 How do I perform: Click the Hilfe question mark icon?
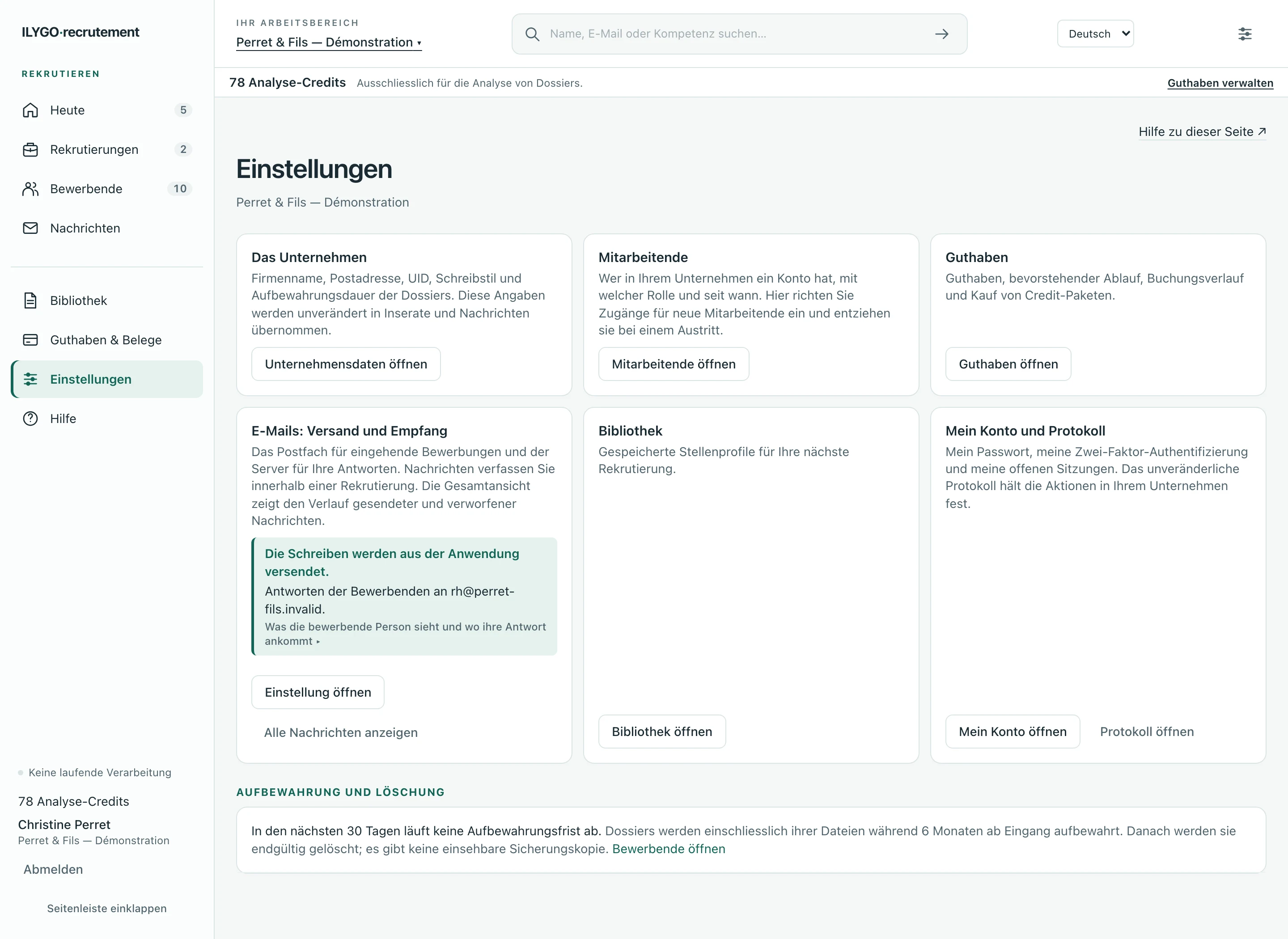pyautogui.click(x=30, y=419)
